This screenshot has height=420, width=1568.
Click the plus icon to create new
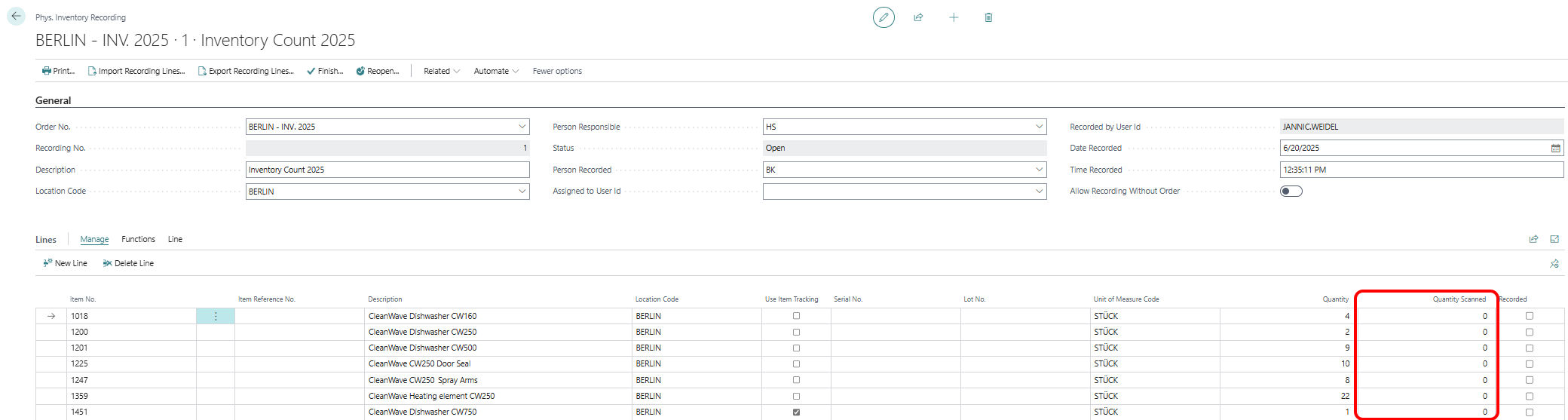tap(954, 17)
